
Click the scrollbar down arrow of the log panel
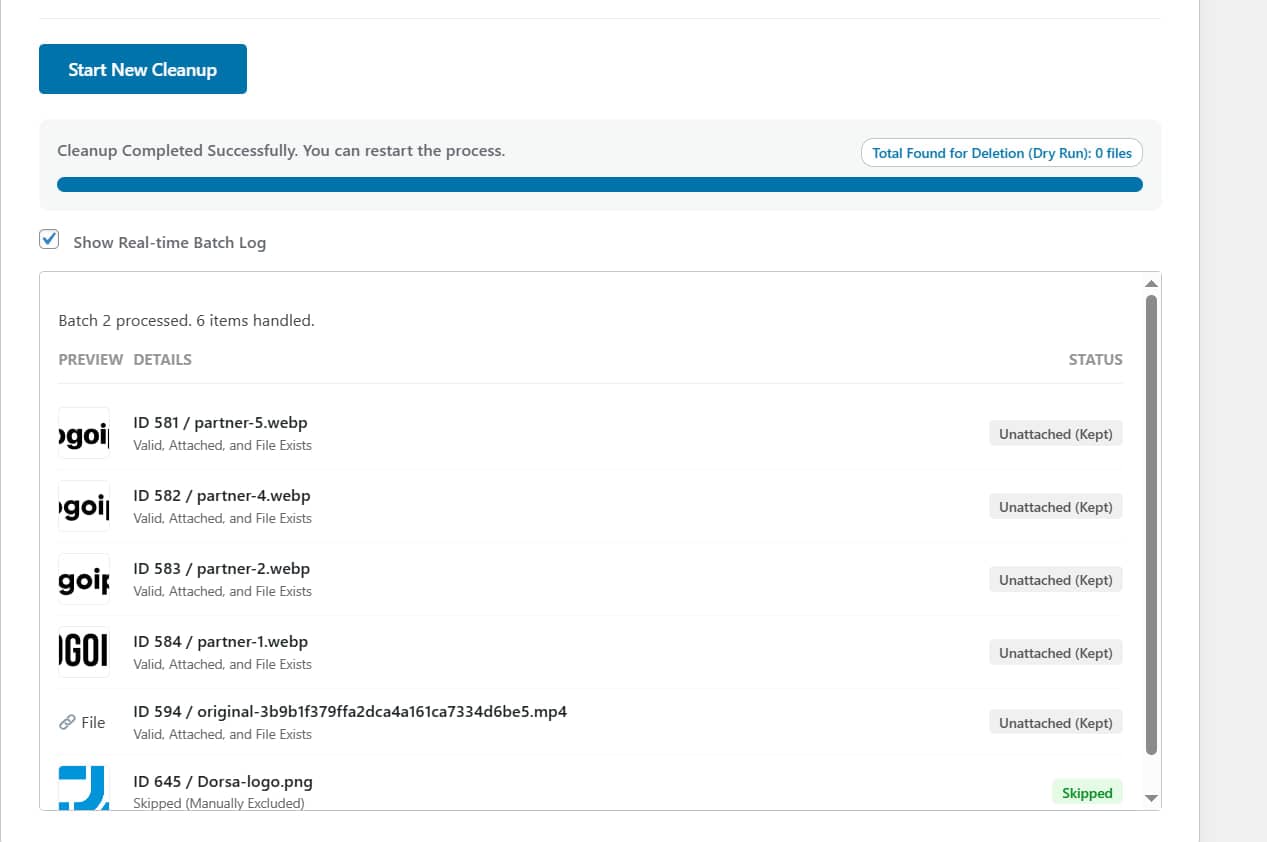pos(1151,798)
